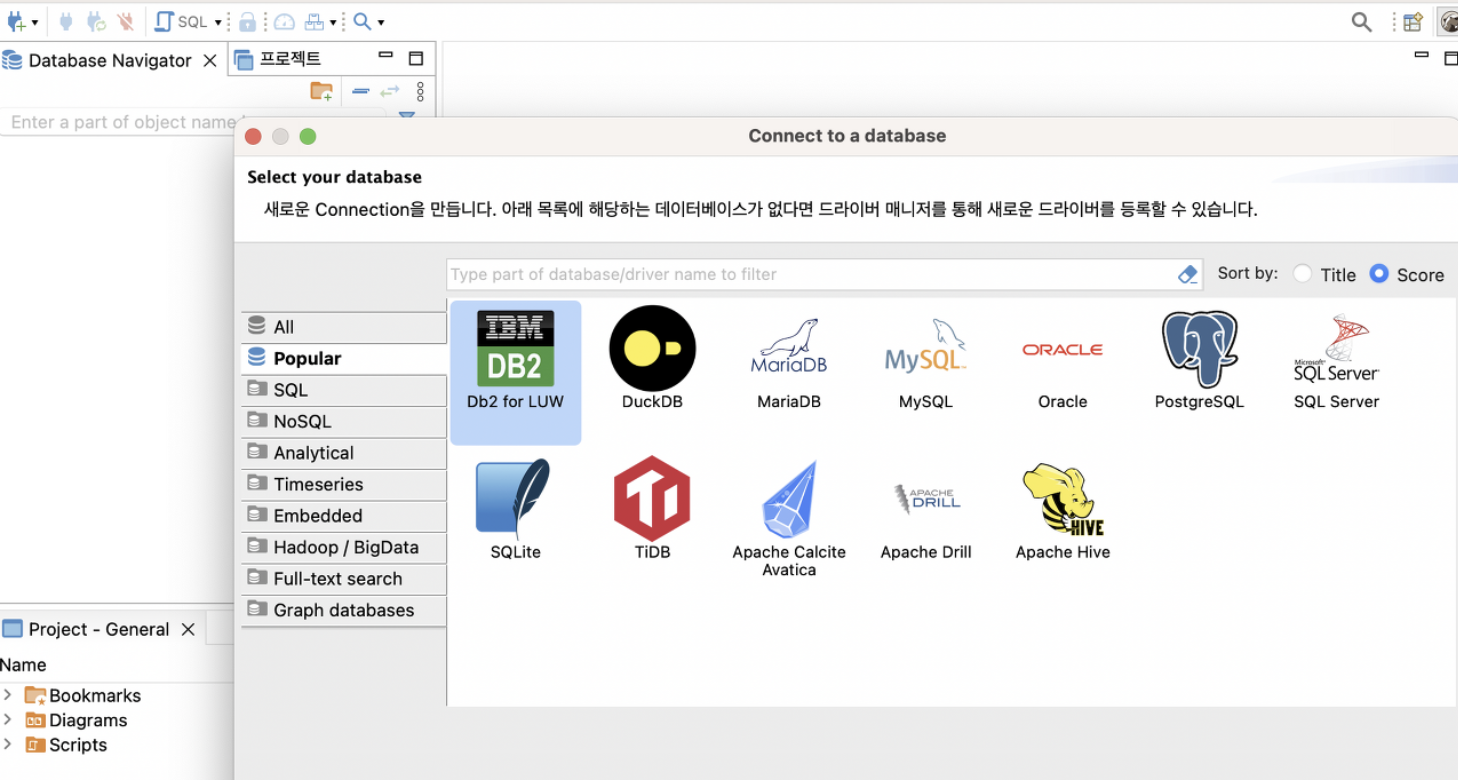Select the Embedded category

pyautogui.click(x=344, y=516)
